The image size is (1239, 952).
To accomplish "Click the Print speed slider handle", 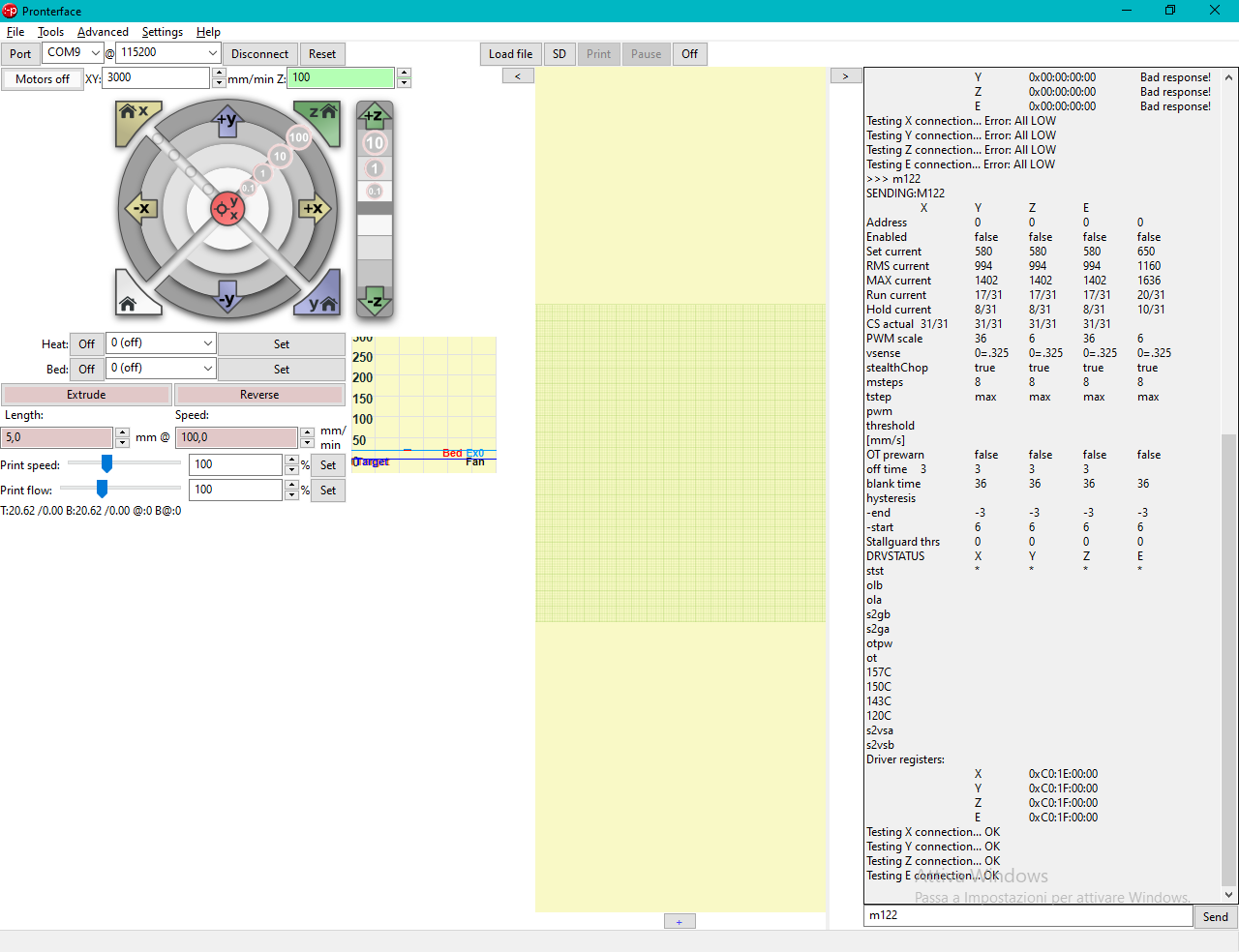I will click(106, 464).
